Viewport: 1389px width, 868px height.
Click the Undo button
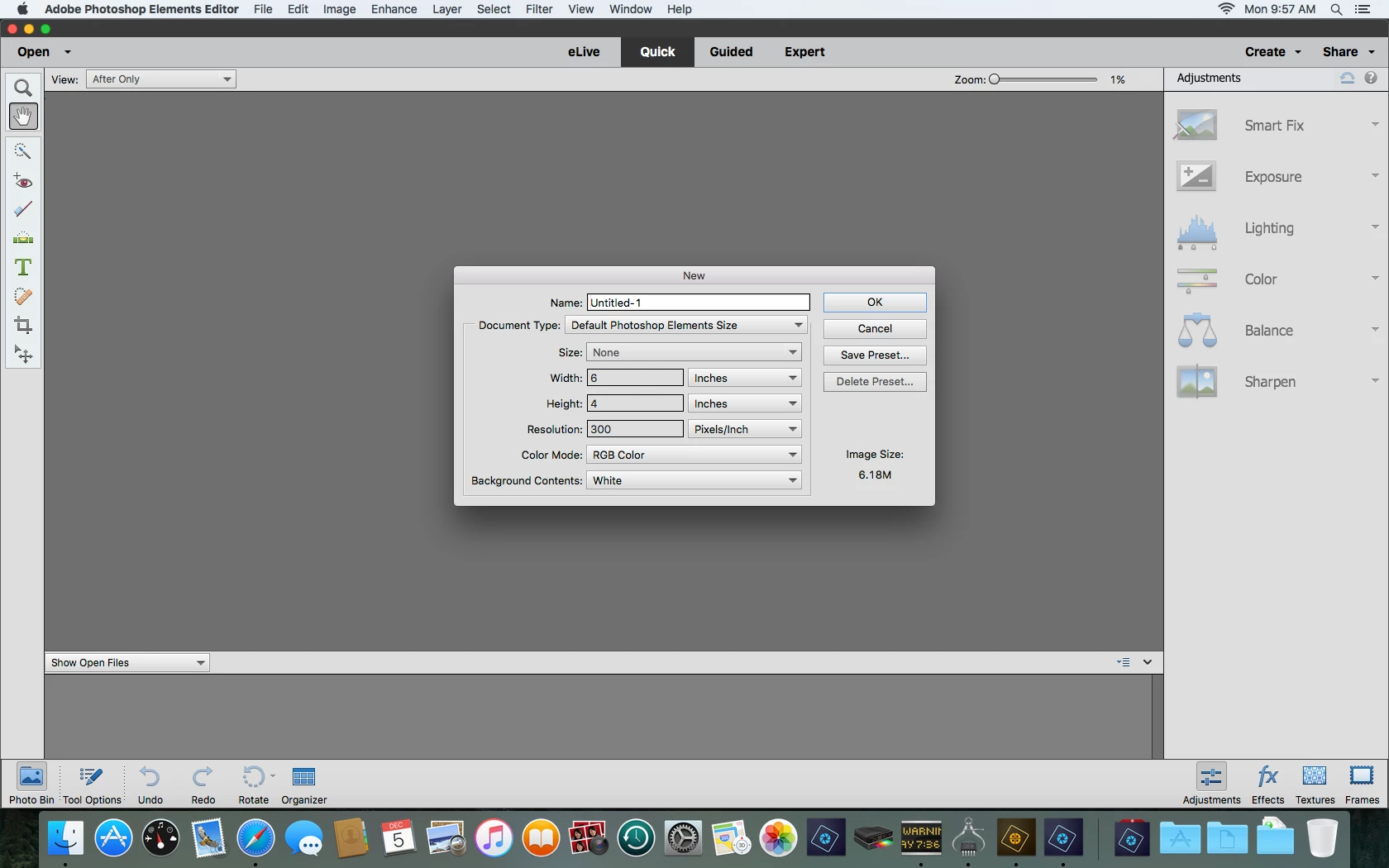(150, 784)
